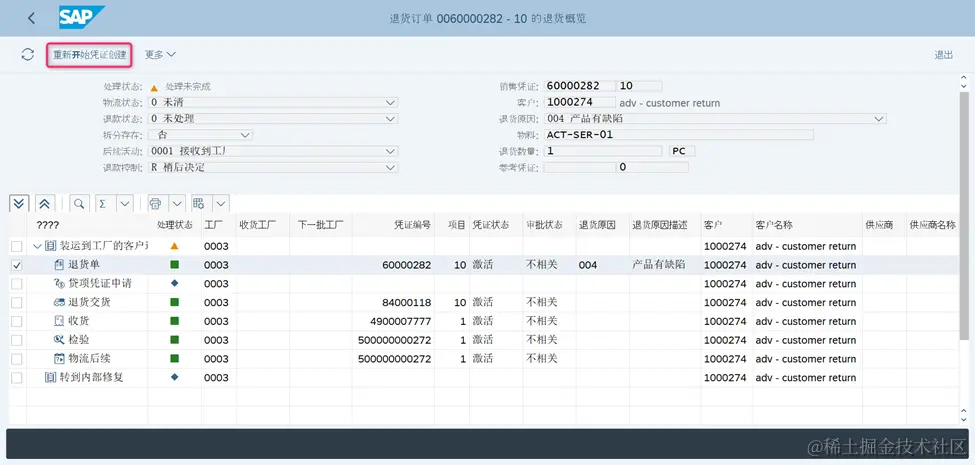Click 500000000272 in the 检验 row
This screenshot has height=465, width=975.
(x=395, y=340)
